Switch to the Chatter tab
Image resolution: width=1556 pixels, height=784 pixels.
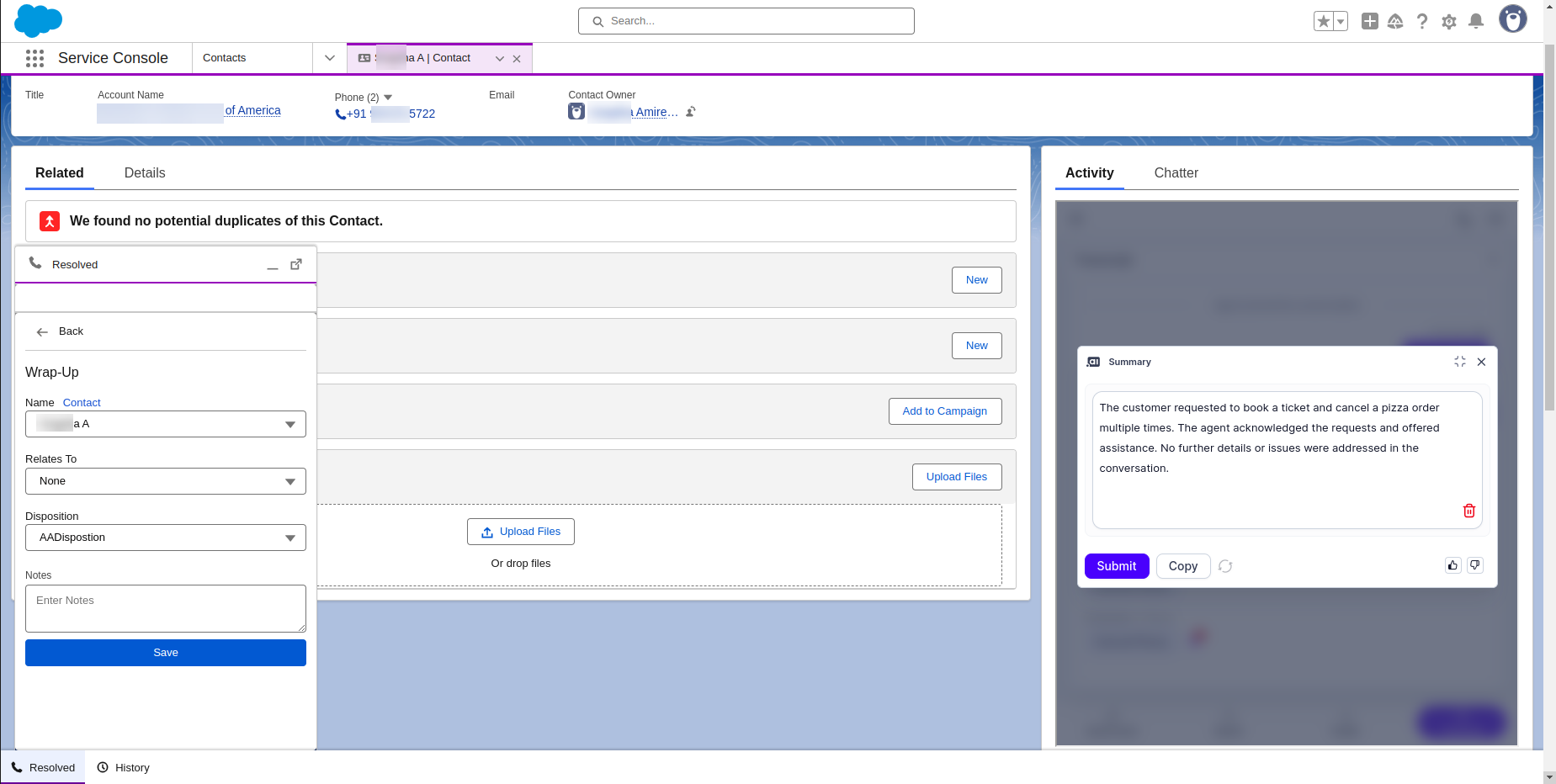click(1176, 172)
